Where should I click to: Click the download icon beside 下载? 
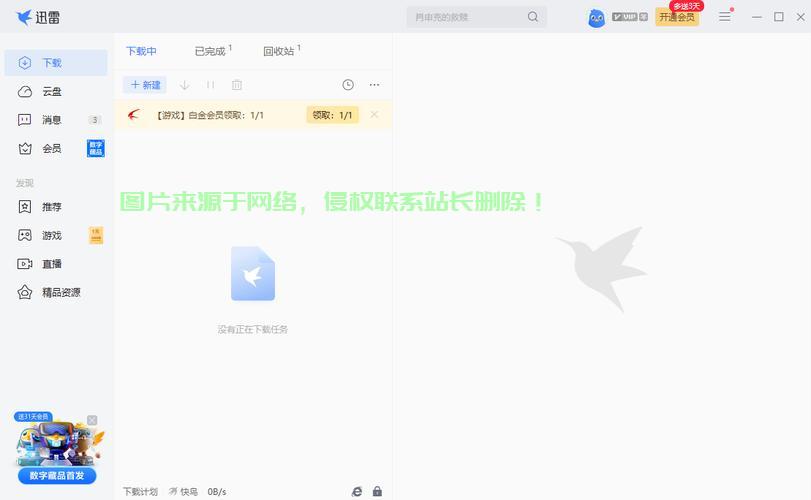(x=25, y=63)
